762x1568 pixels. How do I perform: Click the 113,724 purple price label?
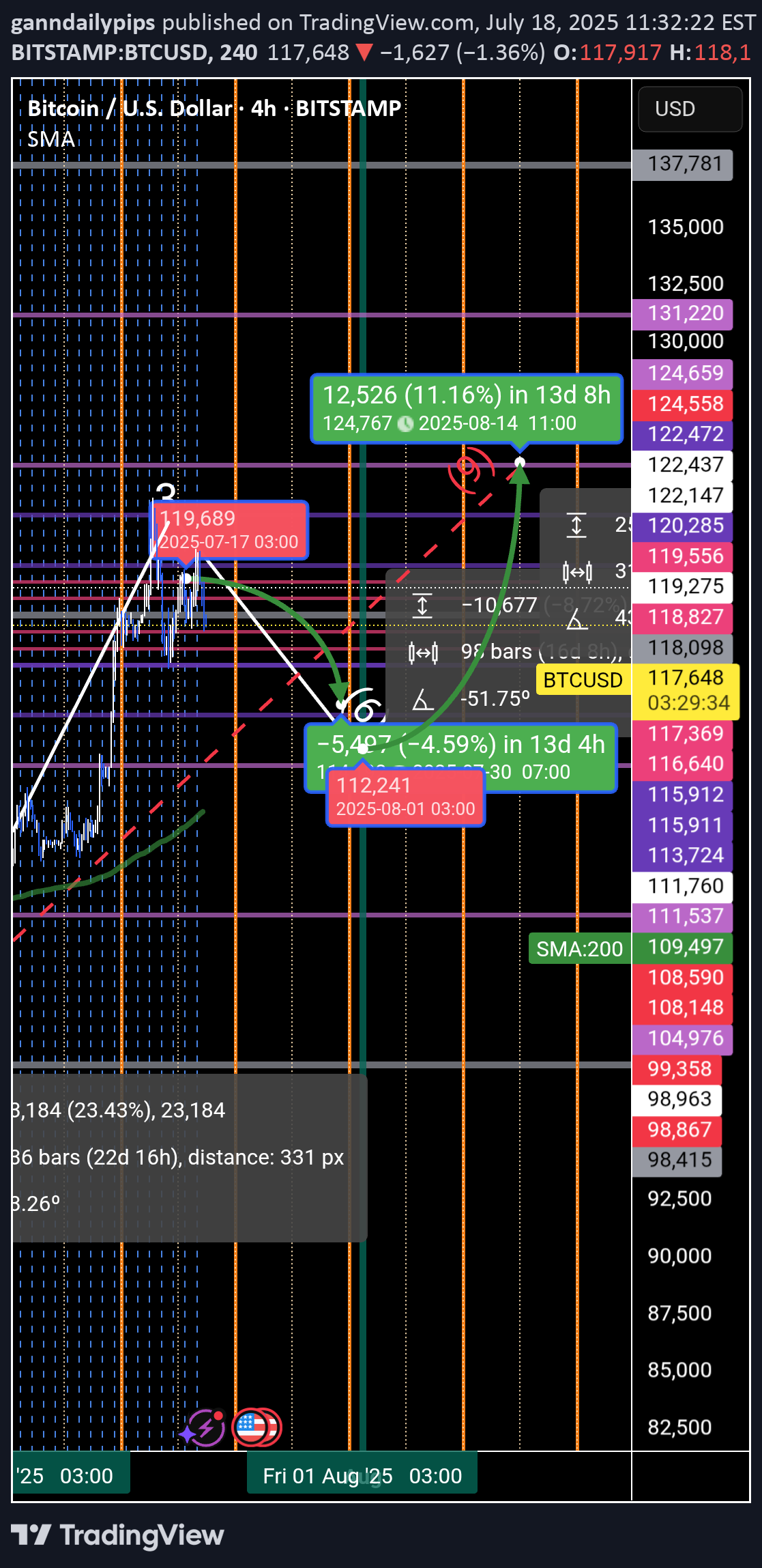(x=682, y=856)
